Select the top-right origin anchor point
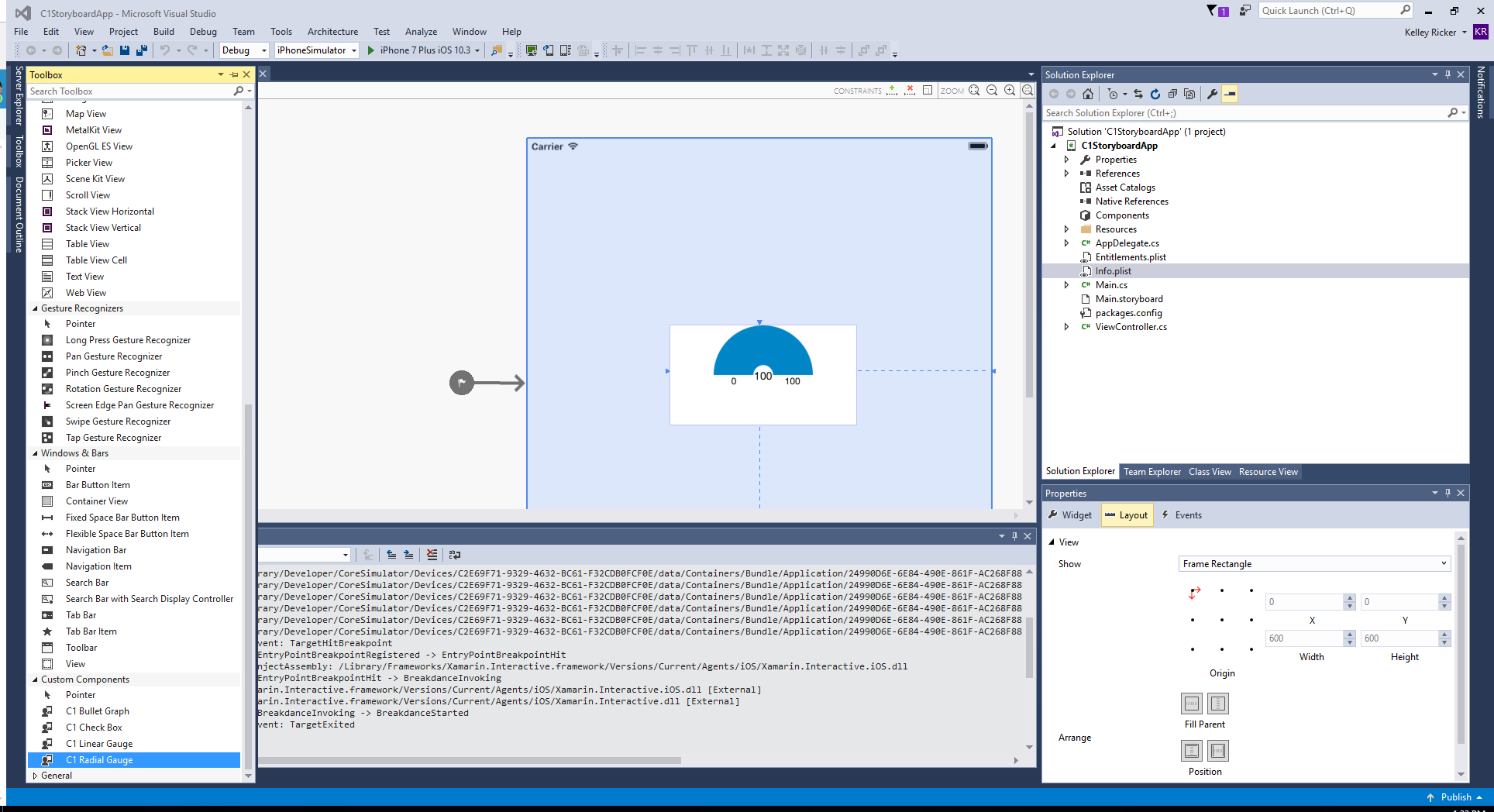This screenshot has width=1494, height=812. [1251, 591]
